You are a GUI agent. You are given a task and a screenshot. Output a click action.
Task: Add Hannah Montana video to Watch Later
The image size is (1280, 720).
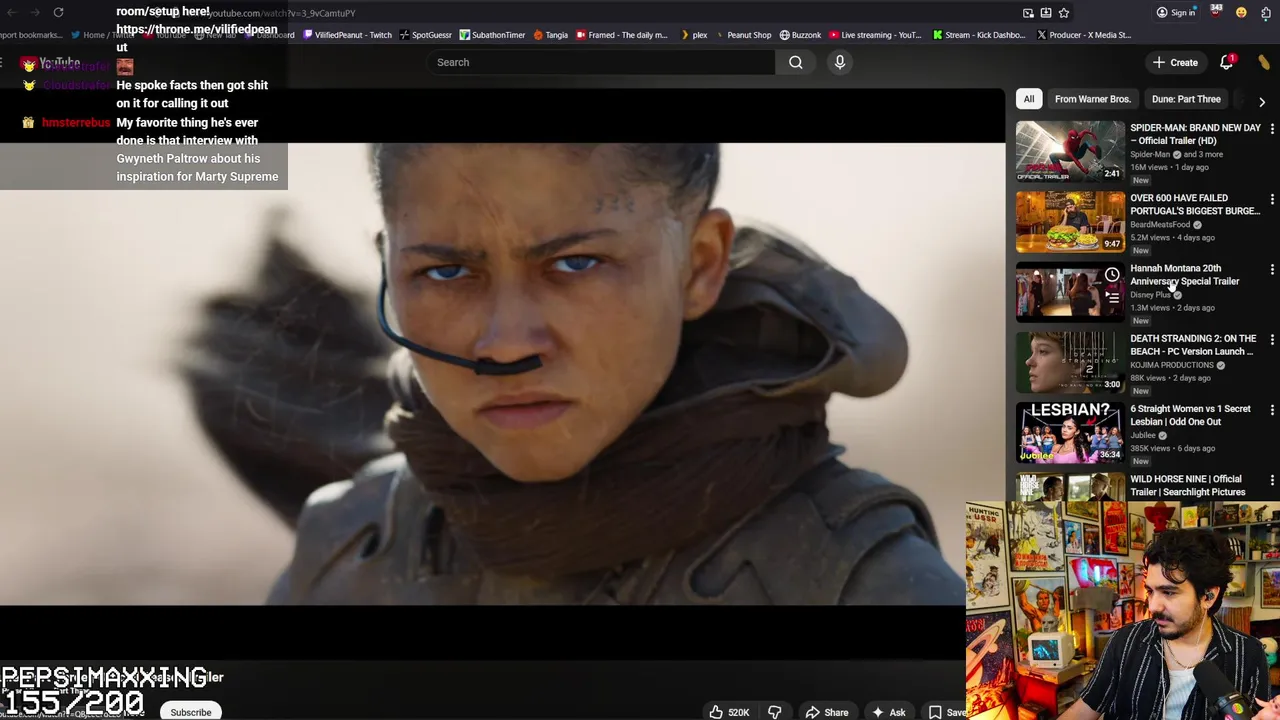pos(1112,275)
